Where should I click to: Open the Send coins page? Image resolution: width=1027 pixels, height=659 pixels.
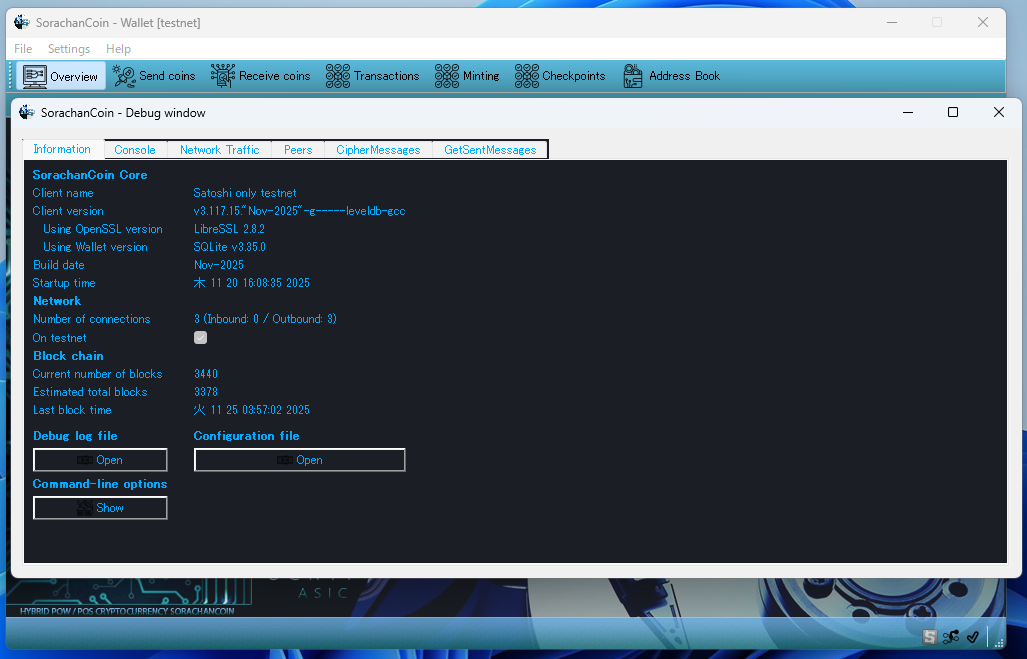pyautogui.click(x=154, y=76)
